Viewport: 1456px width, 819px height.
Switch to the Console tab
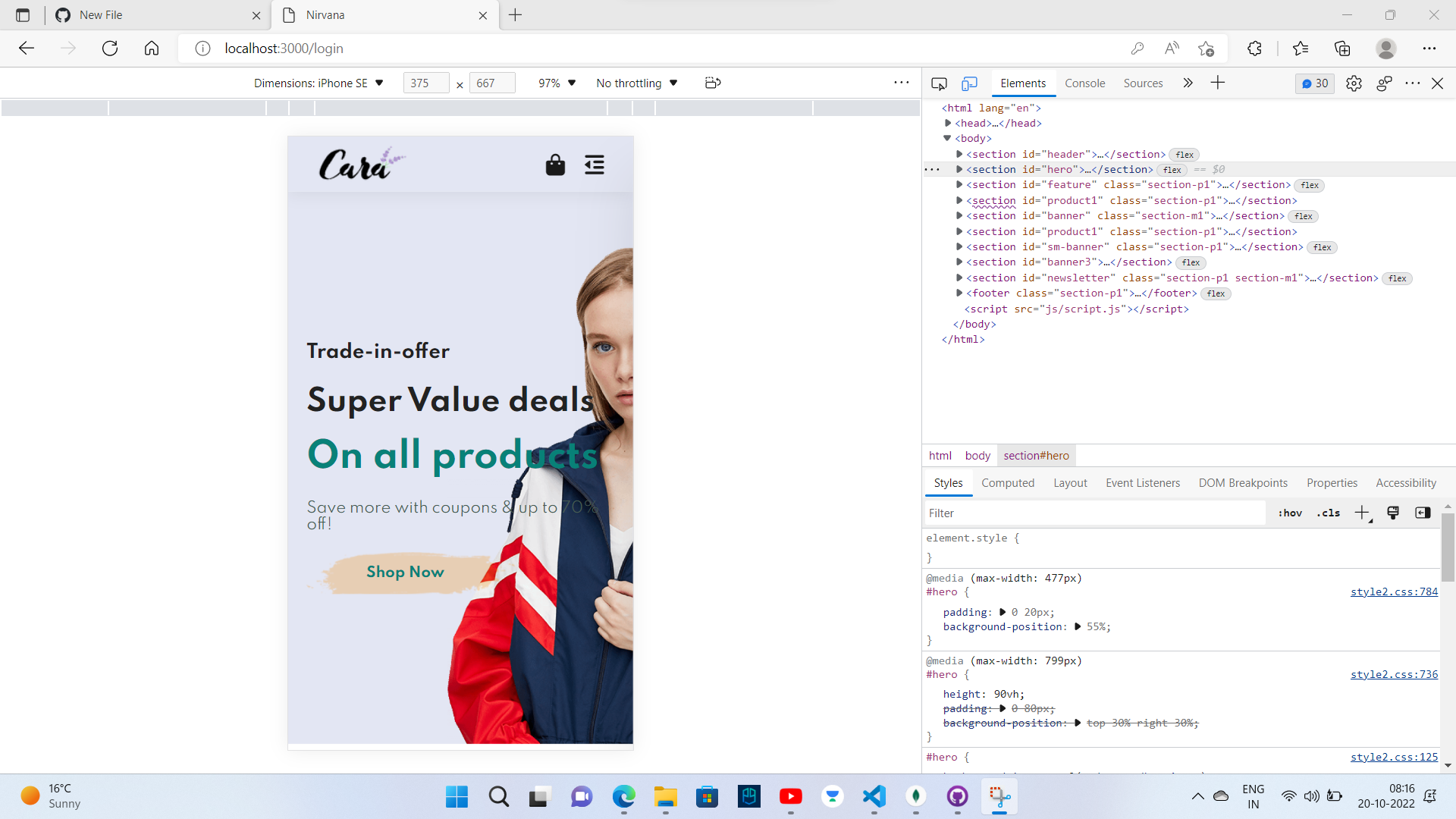pos(1084,83)
